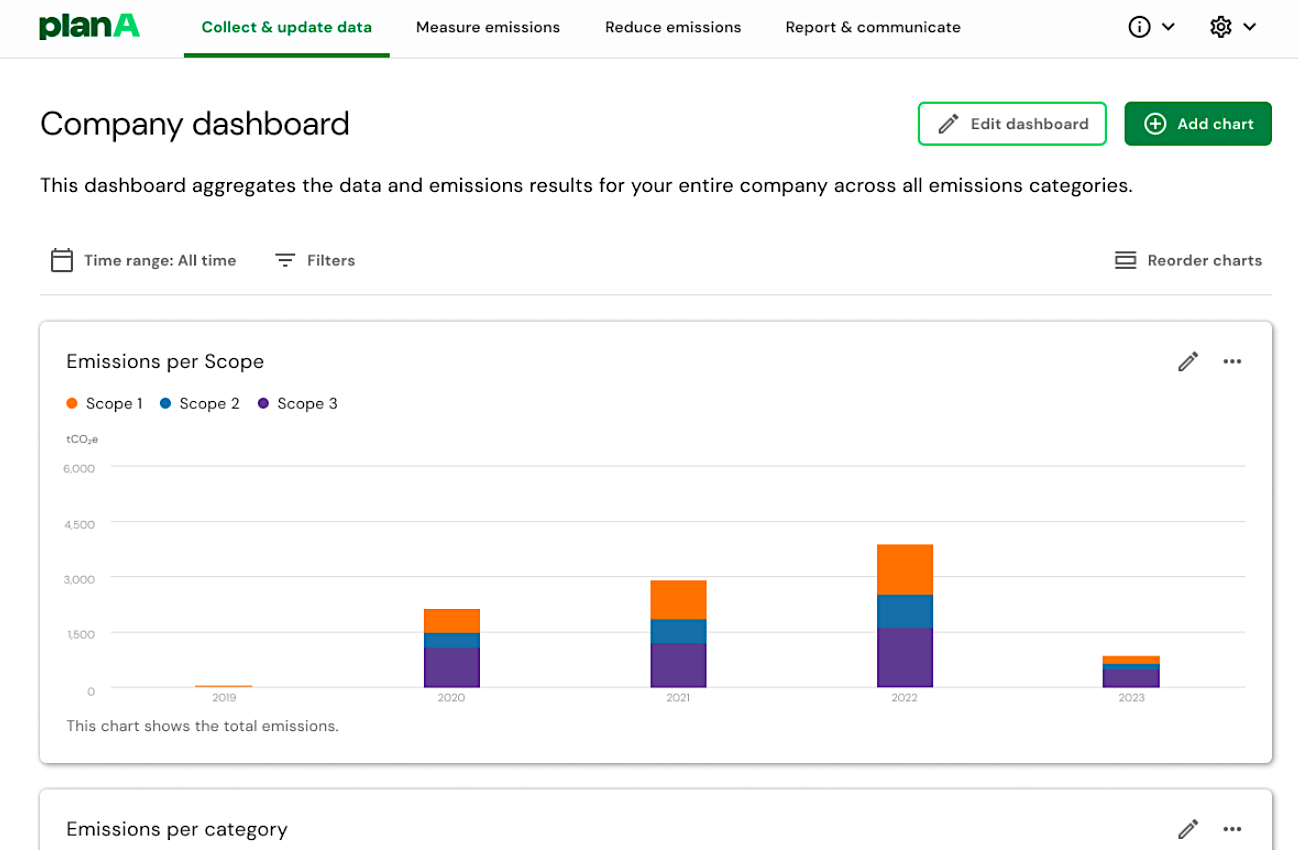
Task: Click the 2022 axis label
Action: pyautogui.click(x=905, y=698)
